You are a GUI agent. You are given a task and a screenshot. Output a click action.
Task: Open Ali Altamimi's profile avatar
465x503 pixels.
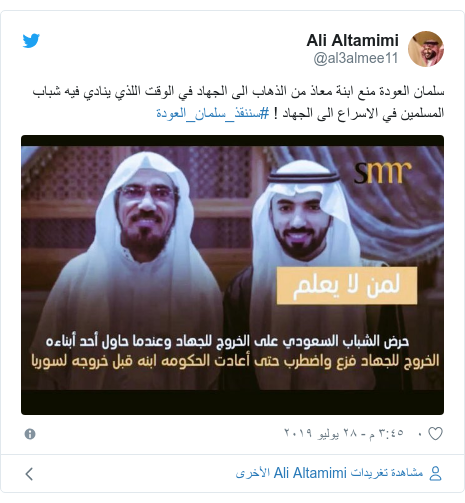(426, 49)
